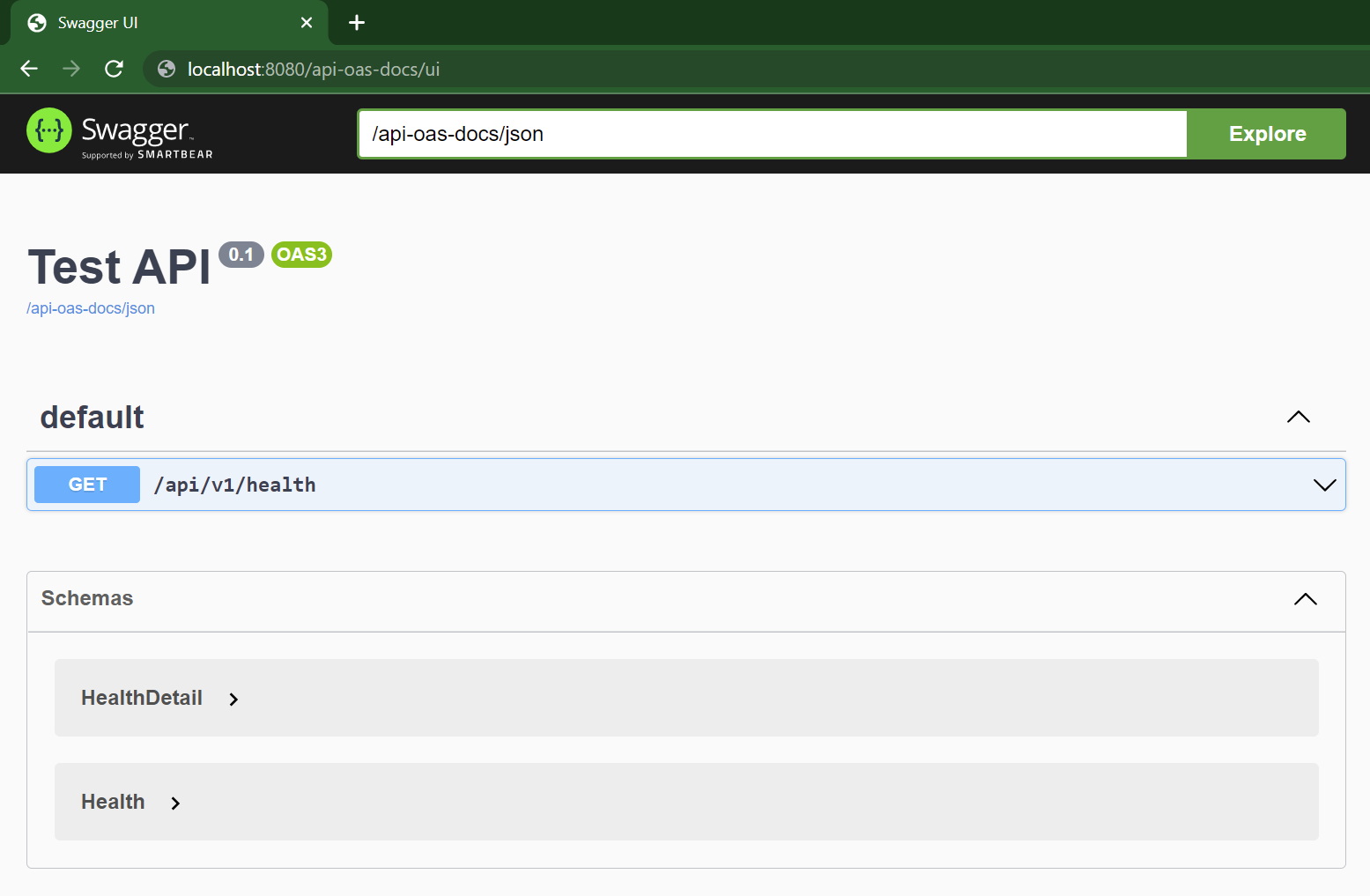Click the Schemas heading text
This screenshot has height=896, width=1370.
(x=87, y=598)
